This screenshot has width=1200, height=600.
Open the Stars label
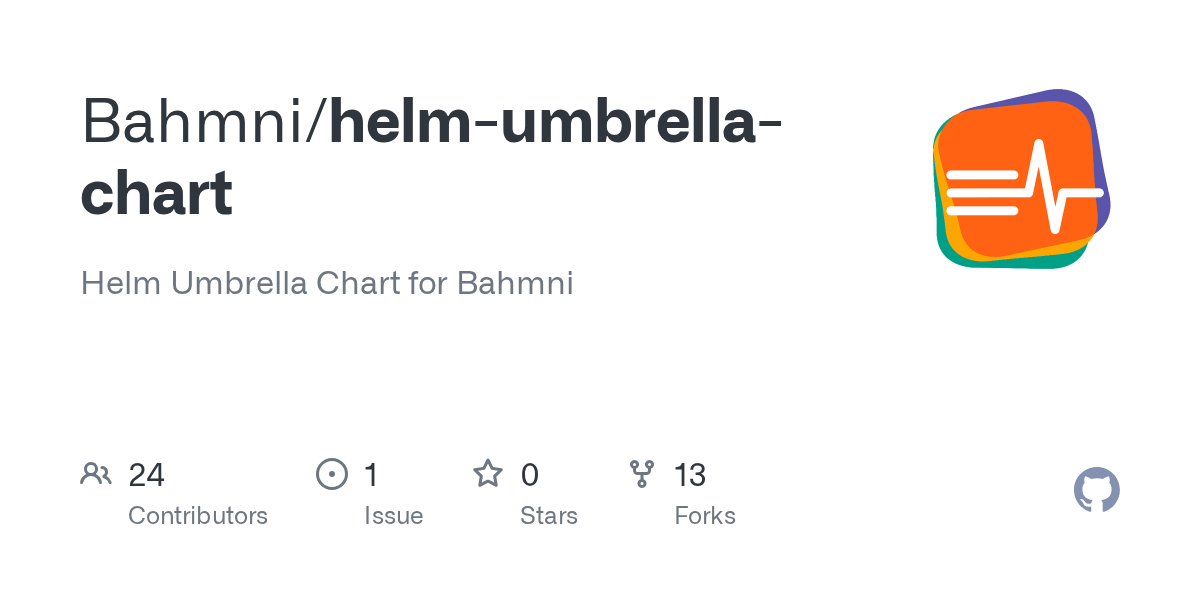(x=549, y=516)
